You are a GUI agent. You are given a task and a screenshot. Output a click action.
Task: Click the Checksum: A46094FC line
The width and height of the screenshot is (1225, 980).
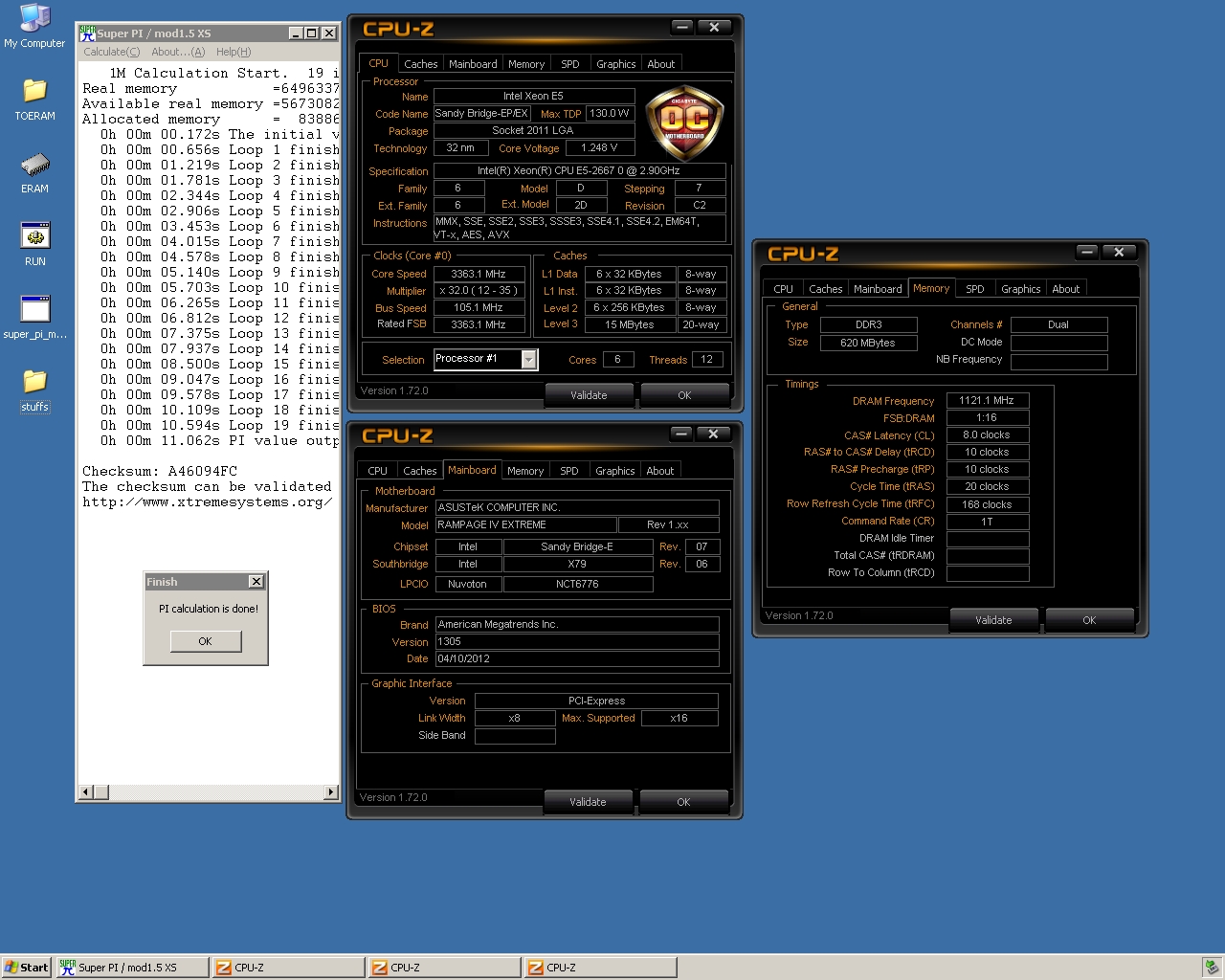point(160,471)
